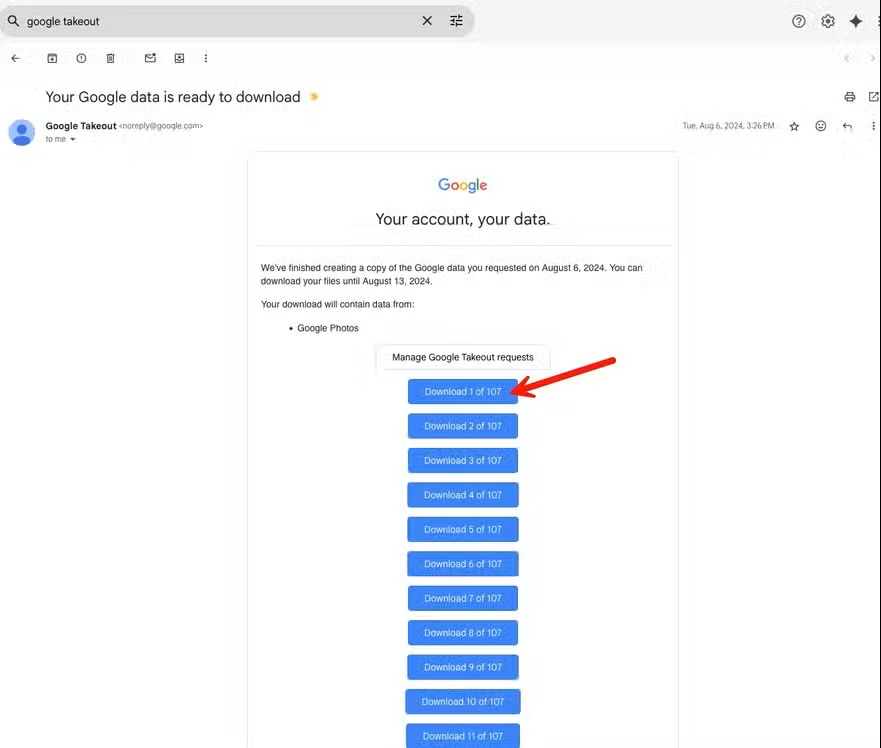Show advanced search options in search bar
The image size is (881, 748).
coord(456,21)
